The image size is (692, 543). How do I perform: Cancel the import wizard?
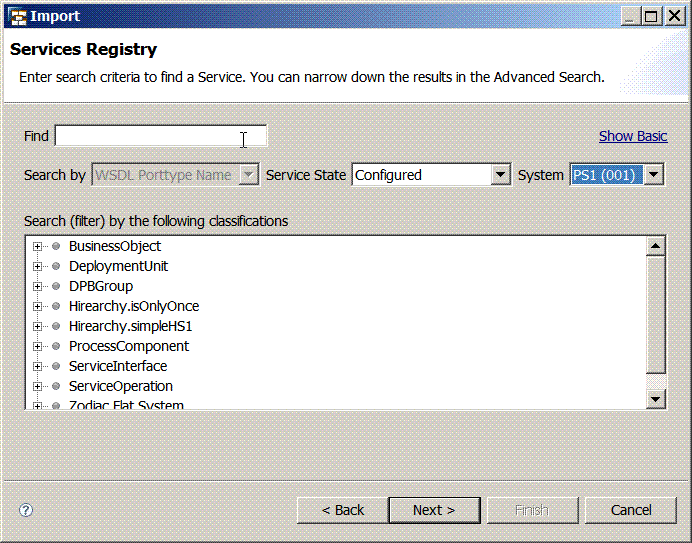[x=631, y=510]
